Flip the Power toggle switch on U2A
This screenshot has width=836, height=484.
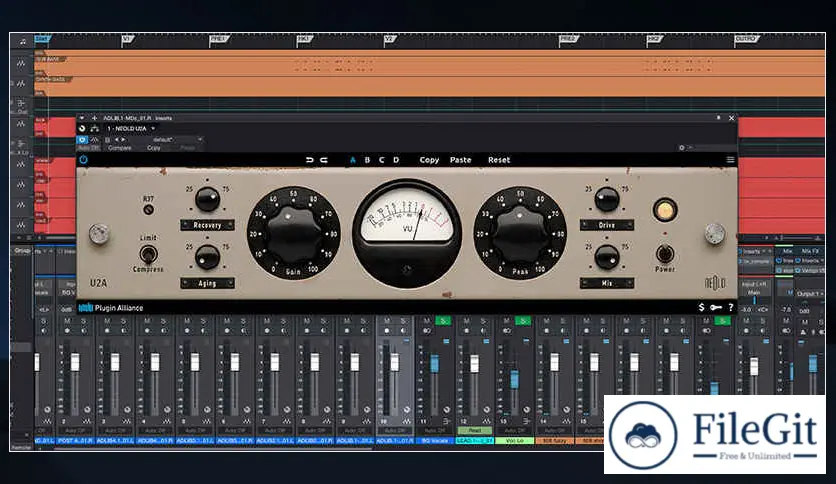[664, 253]
